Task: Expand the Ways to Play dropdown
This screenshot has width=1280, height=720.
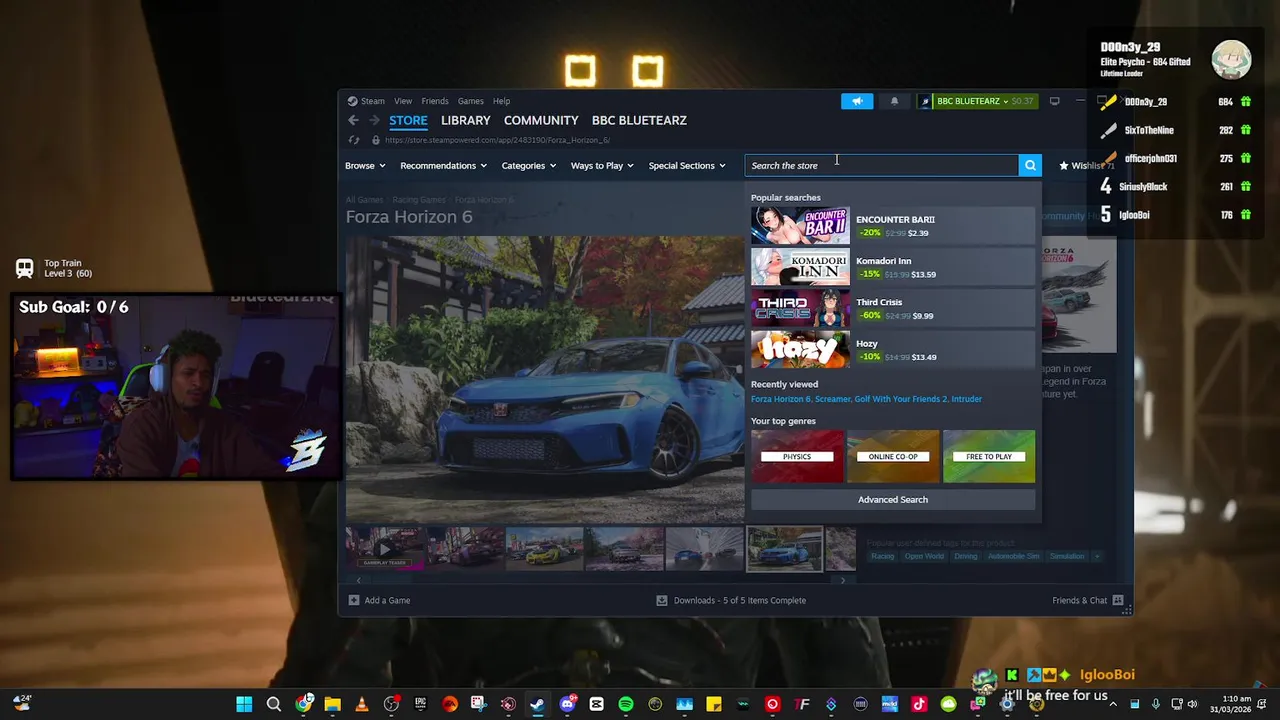Action: coord(602,165)
